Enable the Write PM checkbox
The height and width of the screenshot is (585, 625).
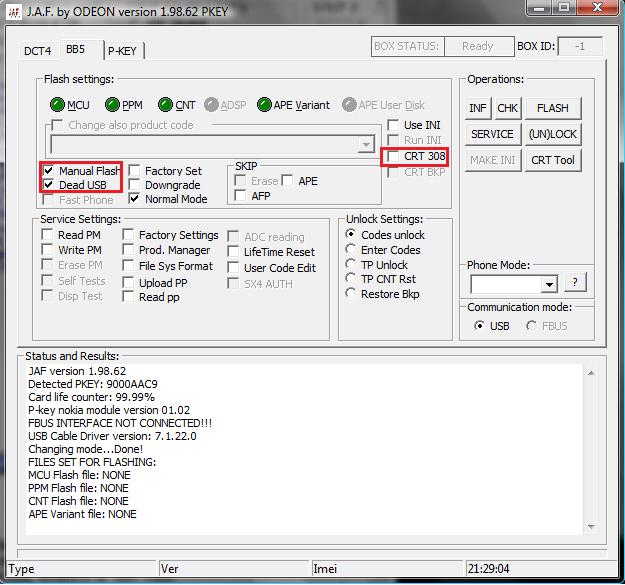point(47,249)
